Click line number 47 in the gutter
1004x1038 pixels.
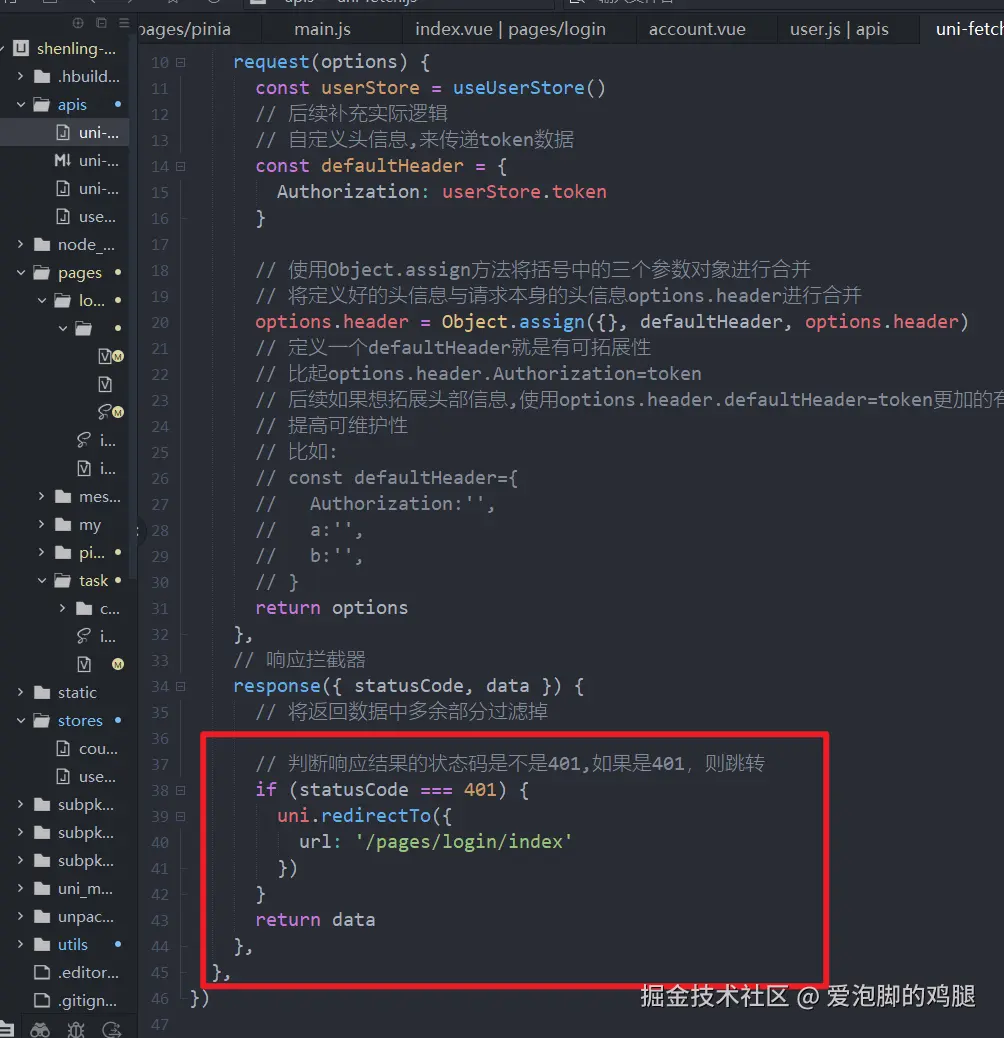coord(160,1025)
